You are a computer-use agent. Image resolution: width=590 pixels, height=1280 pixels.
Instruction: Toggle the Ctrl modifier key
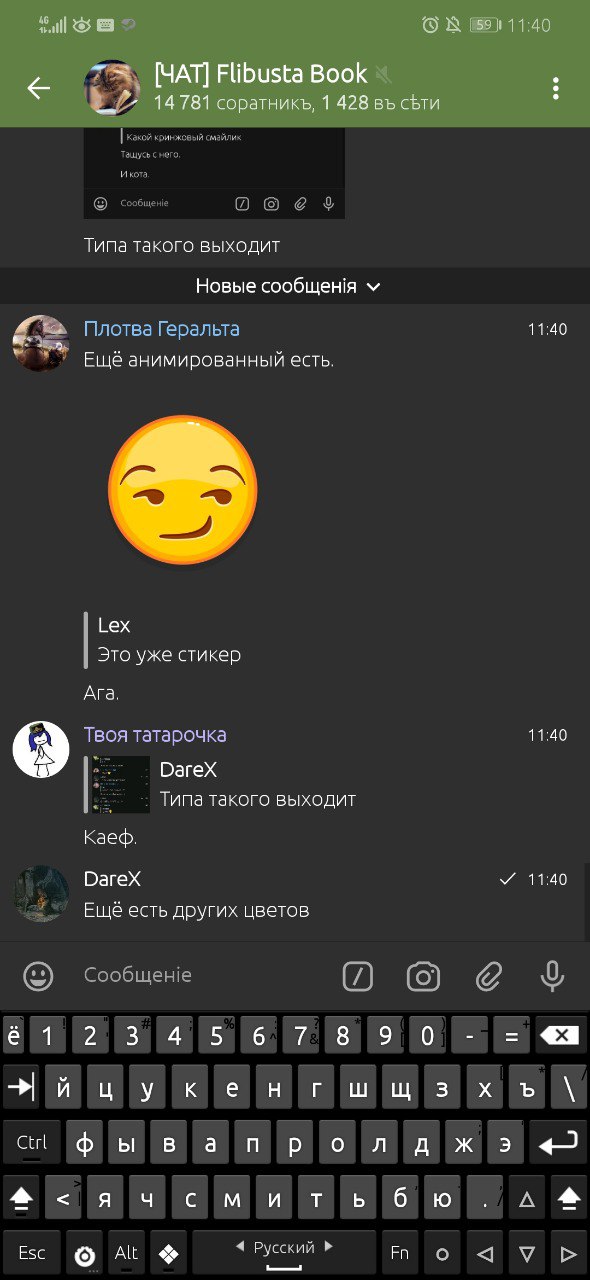click(32, 1143)
